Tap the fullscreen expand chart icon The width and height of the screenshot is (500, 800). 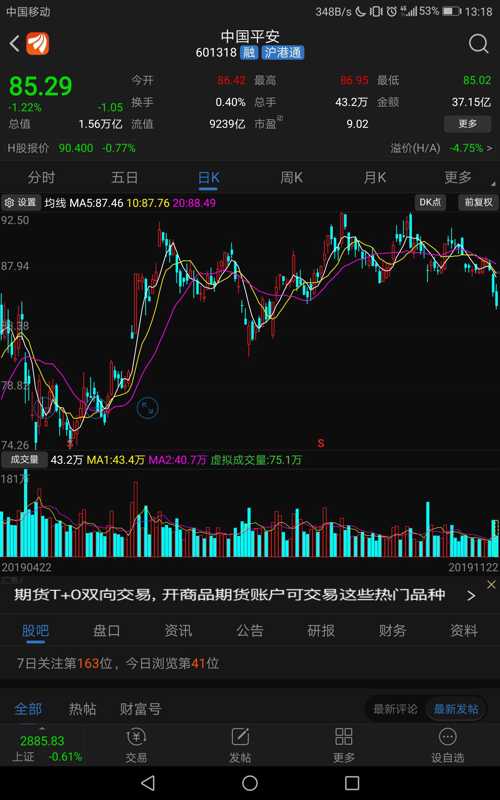coord(148,408)
